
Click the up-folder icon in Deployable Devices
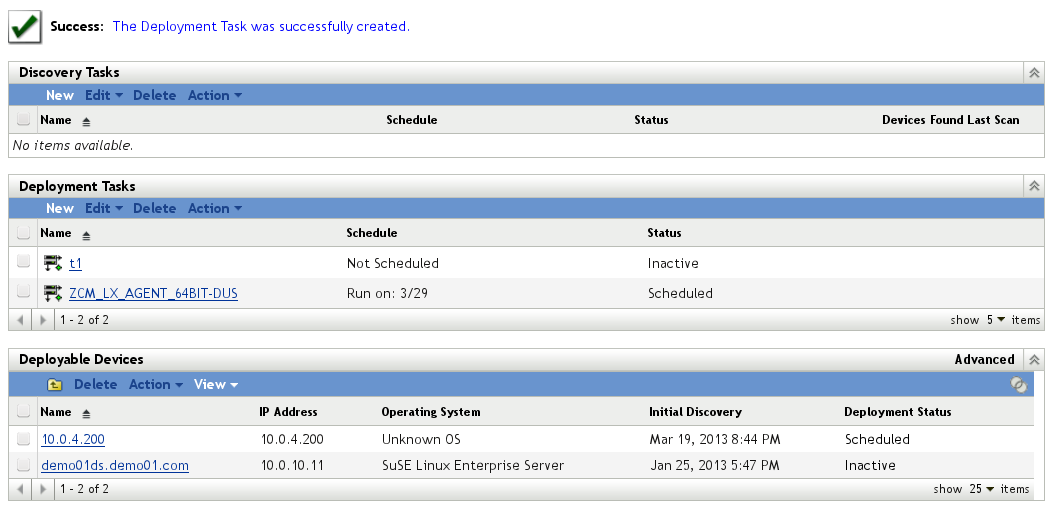pos(54,385)
